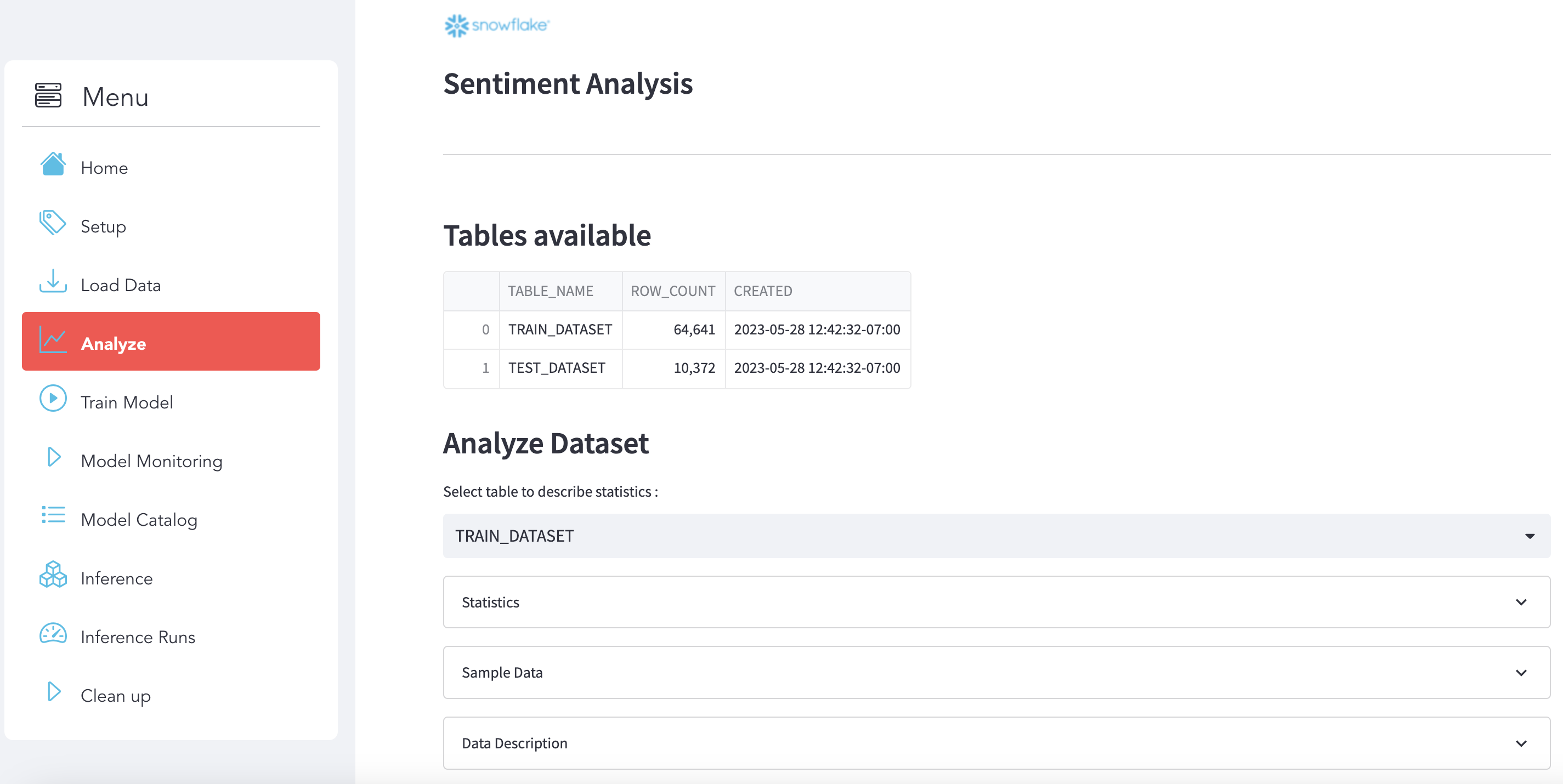Expand the Statistics section
The height and width of the screenshot is (784, 1563).
(x=996, y=602)
